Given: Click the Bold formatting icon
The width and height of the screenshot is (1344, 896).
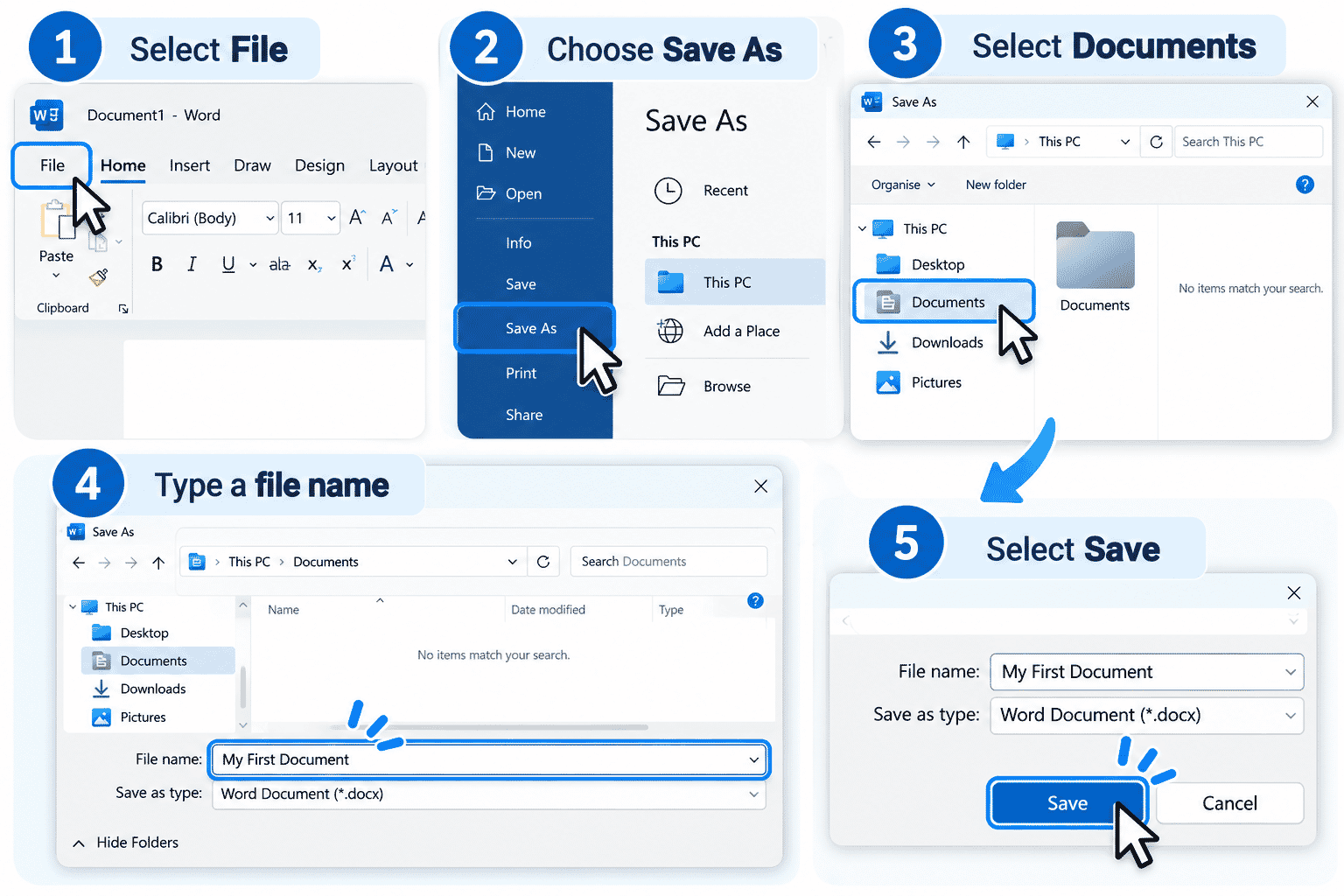Looking at the screenshot, I should (157, 264).
